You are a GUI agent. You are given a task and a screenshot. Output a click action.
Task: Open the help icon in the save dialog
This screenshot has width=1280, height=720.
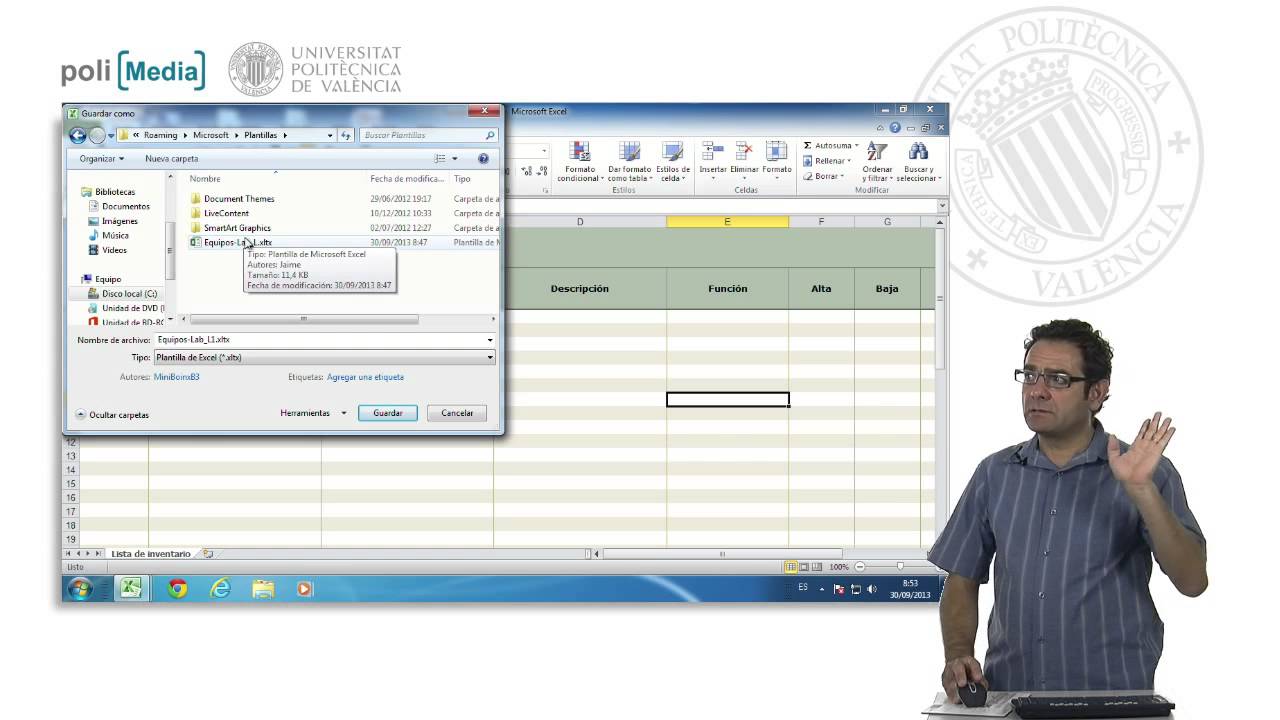[483, 158]
